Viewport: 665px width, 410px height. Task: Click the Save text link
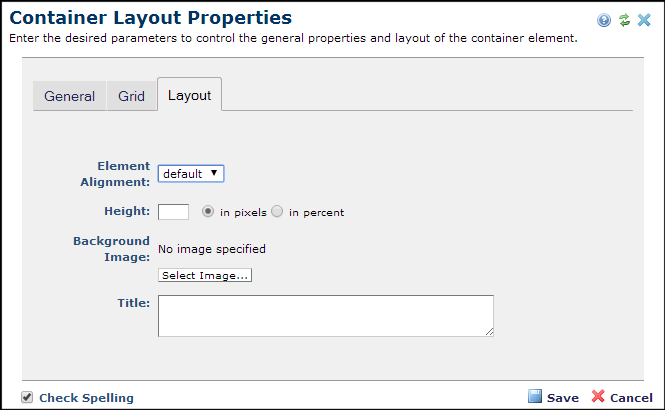[x=563, y=398]
